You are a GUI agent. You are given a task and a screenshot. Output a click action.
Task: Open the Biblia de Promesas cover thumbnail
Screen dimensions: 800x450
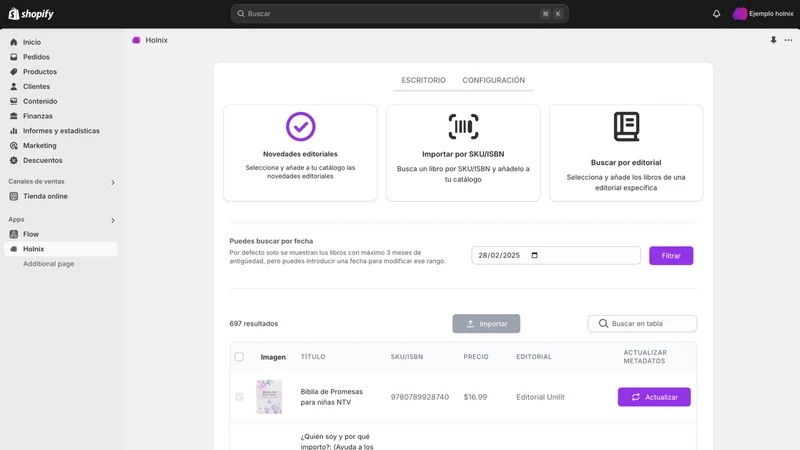point(269,397)
